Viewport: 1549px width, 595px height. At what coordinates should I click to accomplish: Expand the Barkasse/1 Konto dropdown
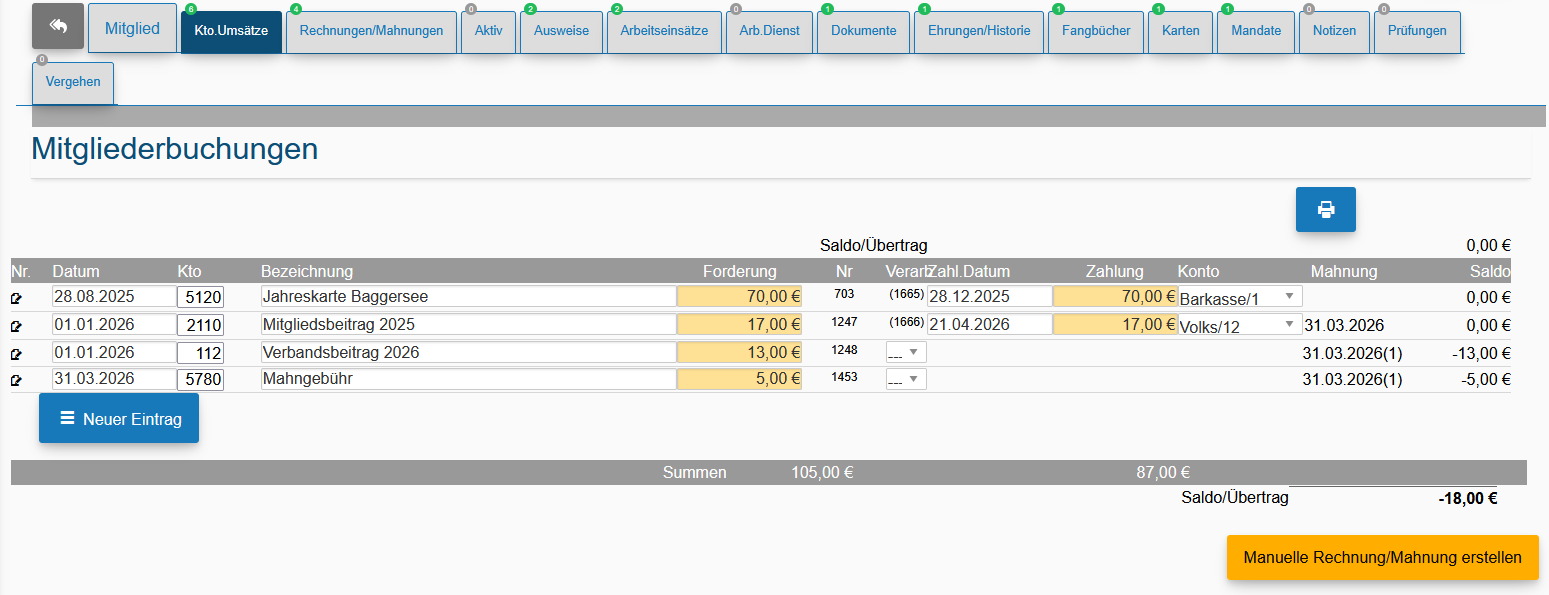[1240, 297]
